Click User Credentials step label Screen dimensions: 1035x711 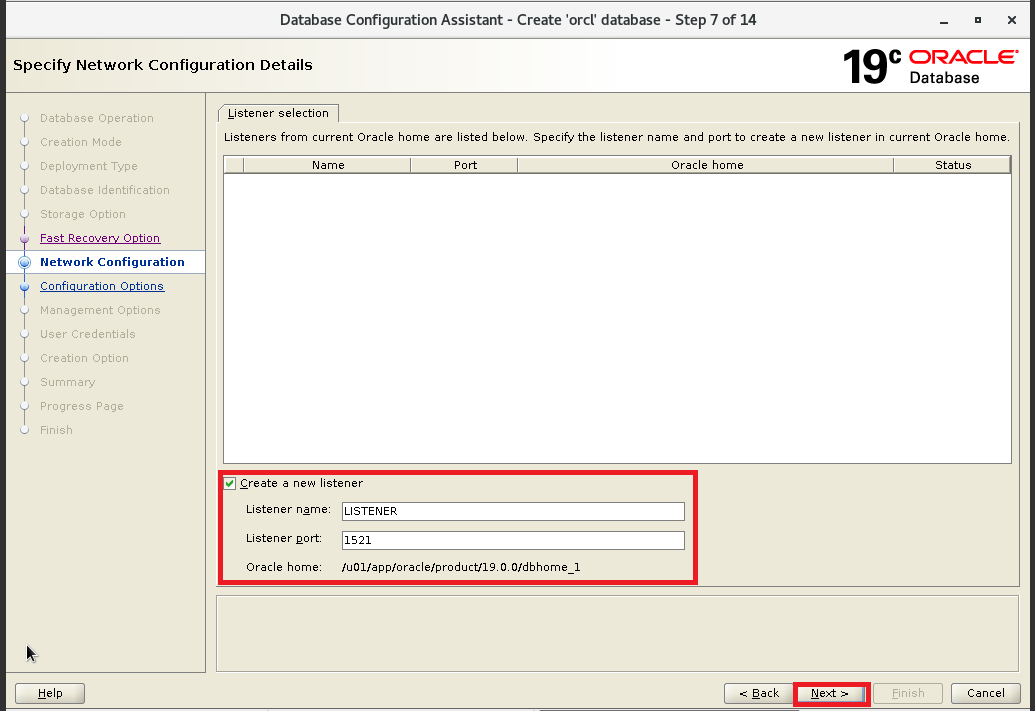87,334
